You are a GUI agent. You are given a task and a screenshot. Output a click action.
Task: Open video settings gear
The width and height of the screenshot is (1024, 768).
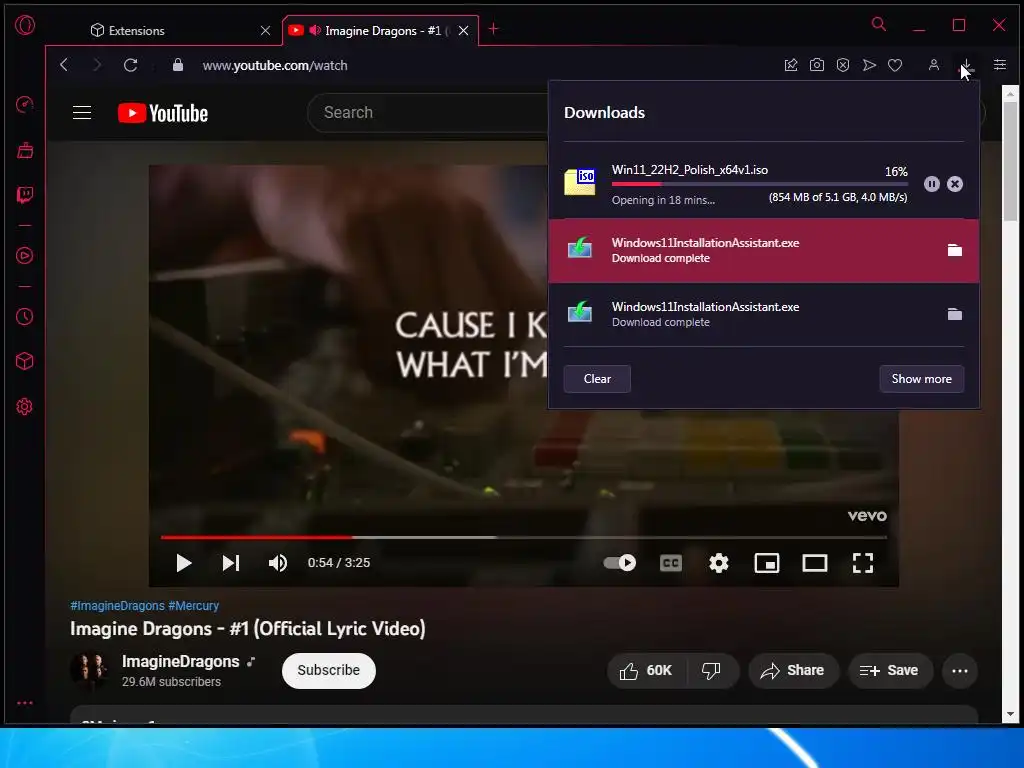tap(719, 563)
